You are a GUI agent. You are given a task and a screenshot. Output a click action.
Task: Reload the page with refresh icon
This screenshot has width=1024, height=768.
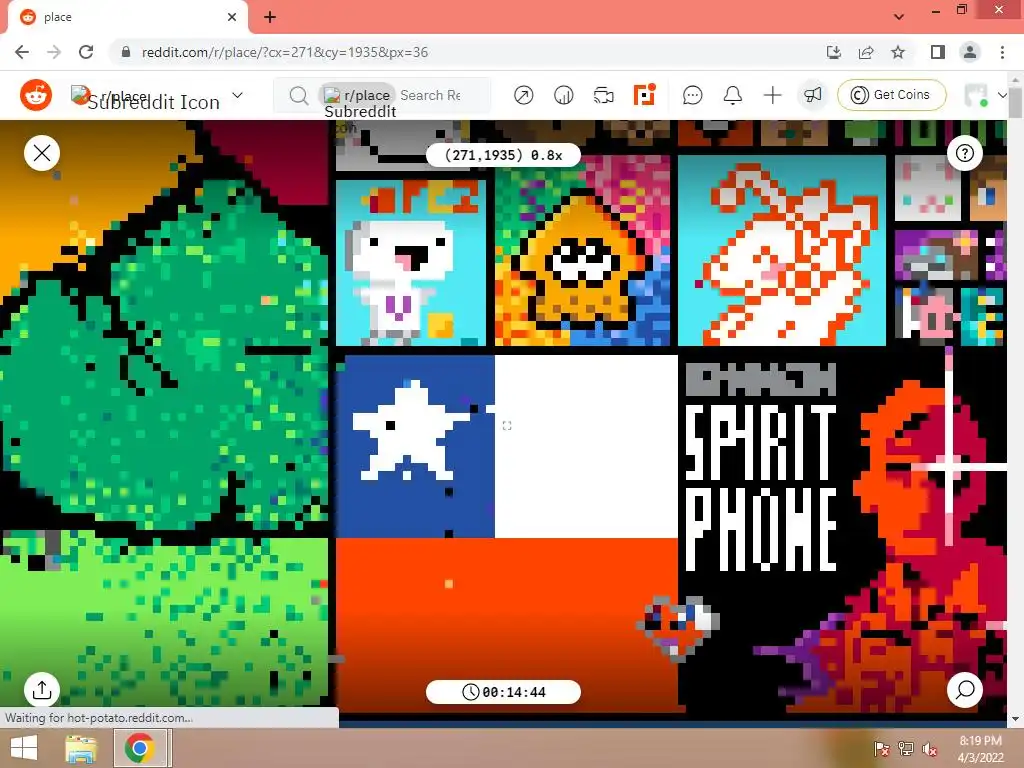[x=86, y=52]
